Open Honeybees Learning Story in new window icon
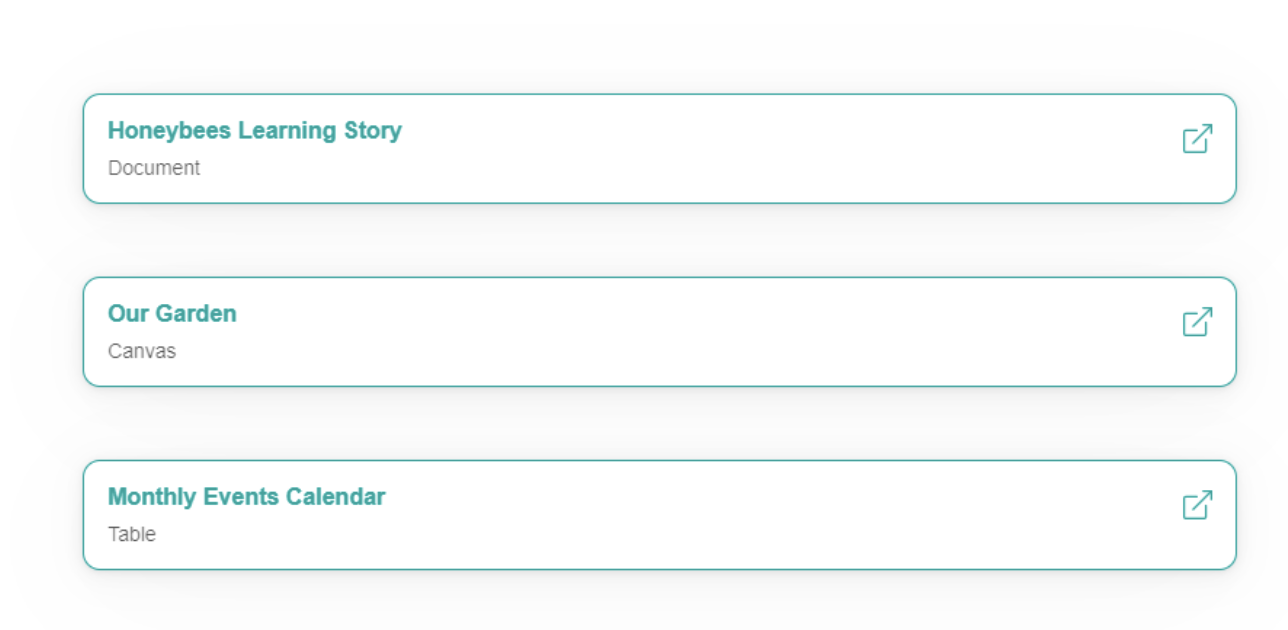Viewport: 1288px width, 630px height. point(1197,139)
